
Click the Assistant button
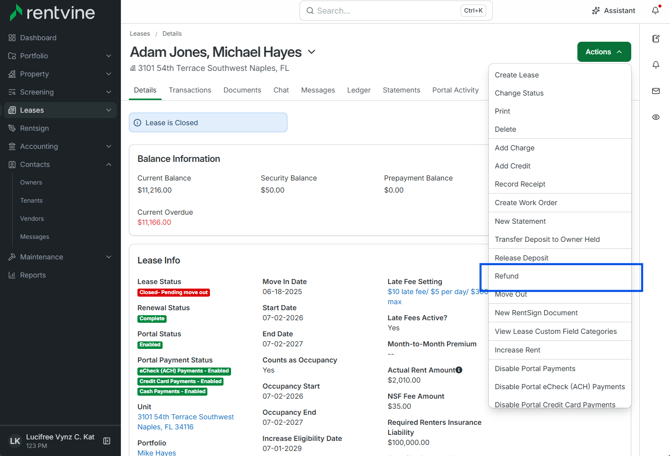(x=614, y=11)
